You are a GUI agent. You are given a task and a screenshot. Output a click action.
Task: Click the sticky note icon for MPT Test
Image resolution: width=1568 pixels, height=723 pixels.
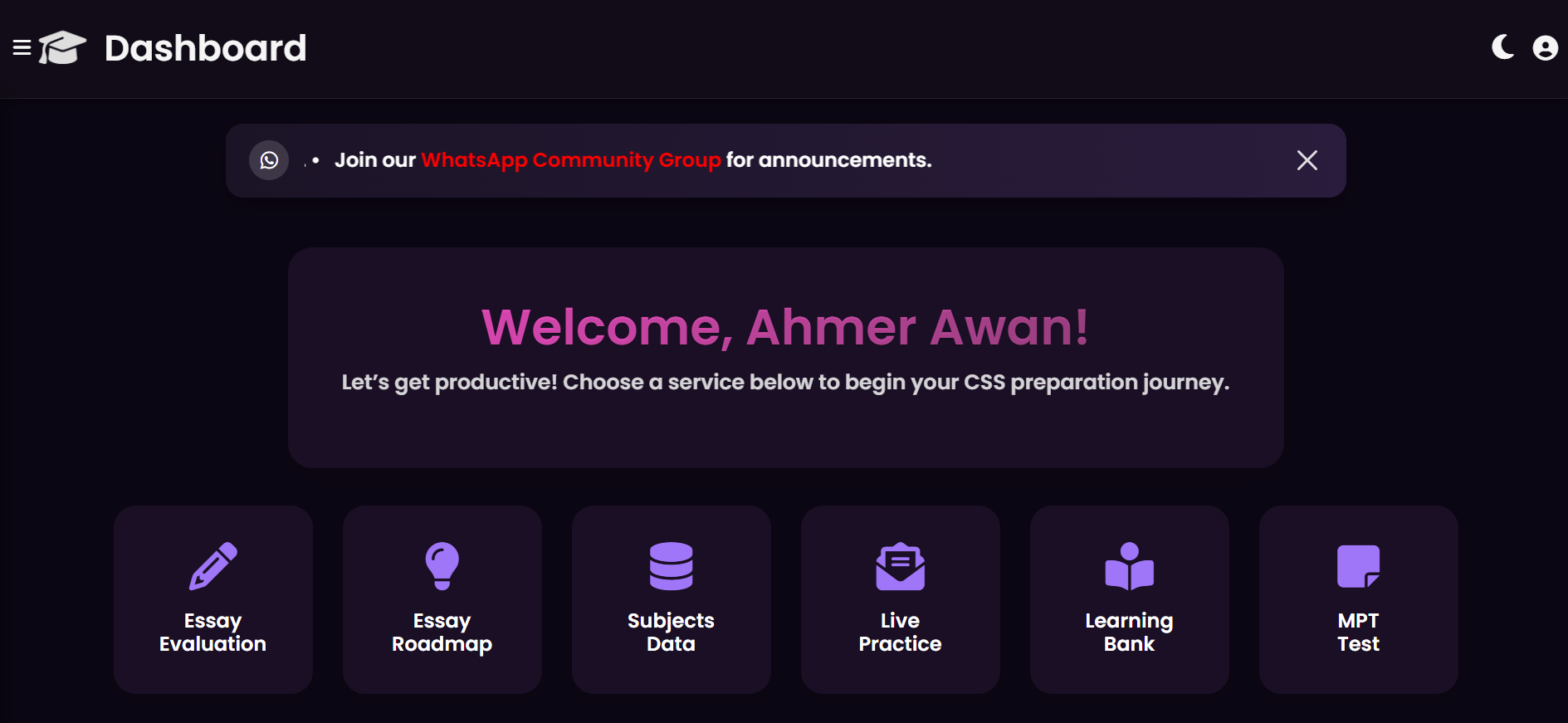pyautogui.click(x=1359, y=566)
